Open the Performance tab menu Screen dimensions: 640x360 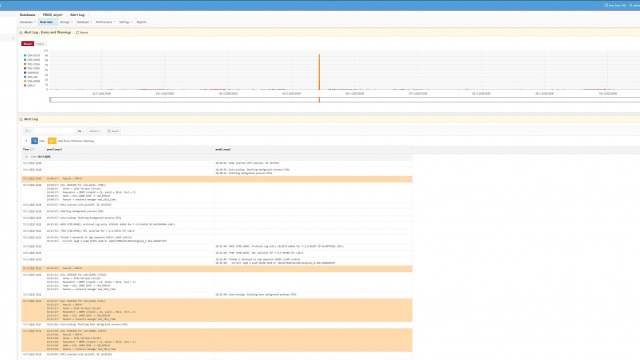coord(105,22)
